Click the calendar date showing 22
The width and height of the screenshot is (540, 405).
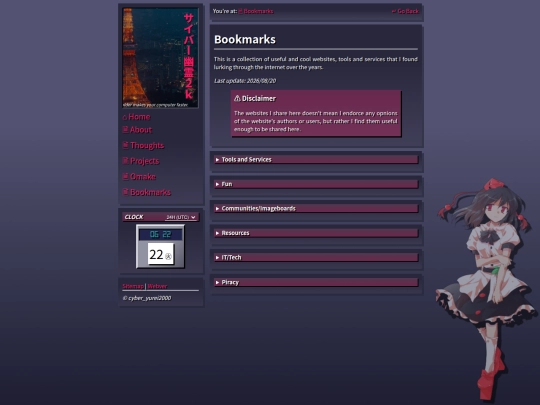[161, 254]
